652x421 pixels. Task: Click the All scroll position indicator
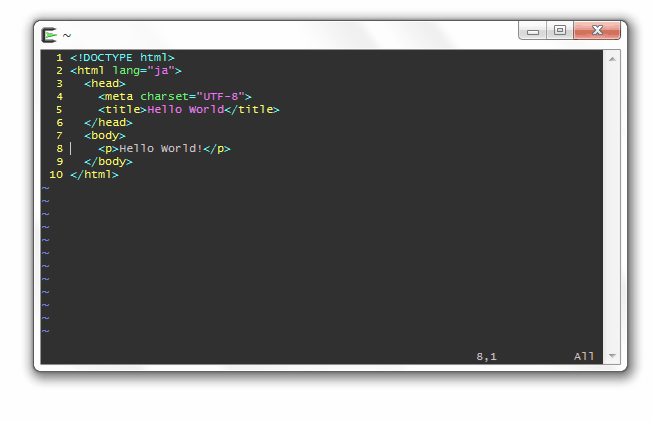584,357
